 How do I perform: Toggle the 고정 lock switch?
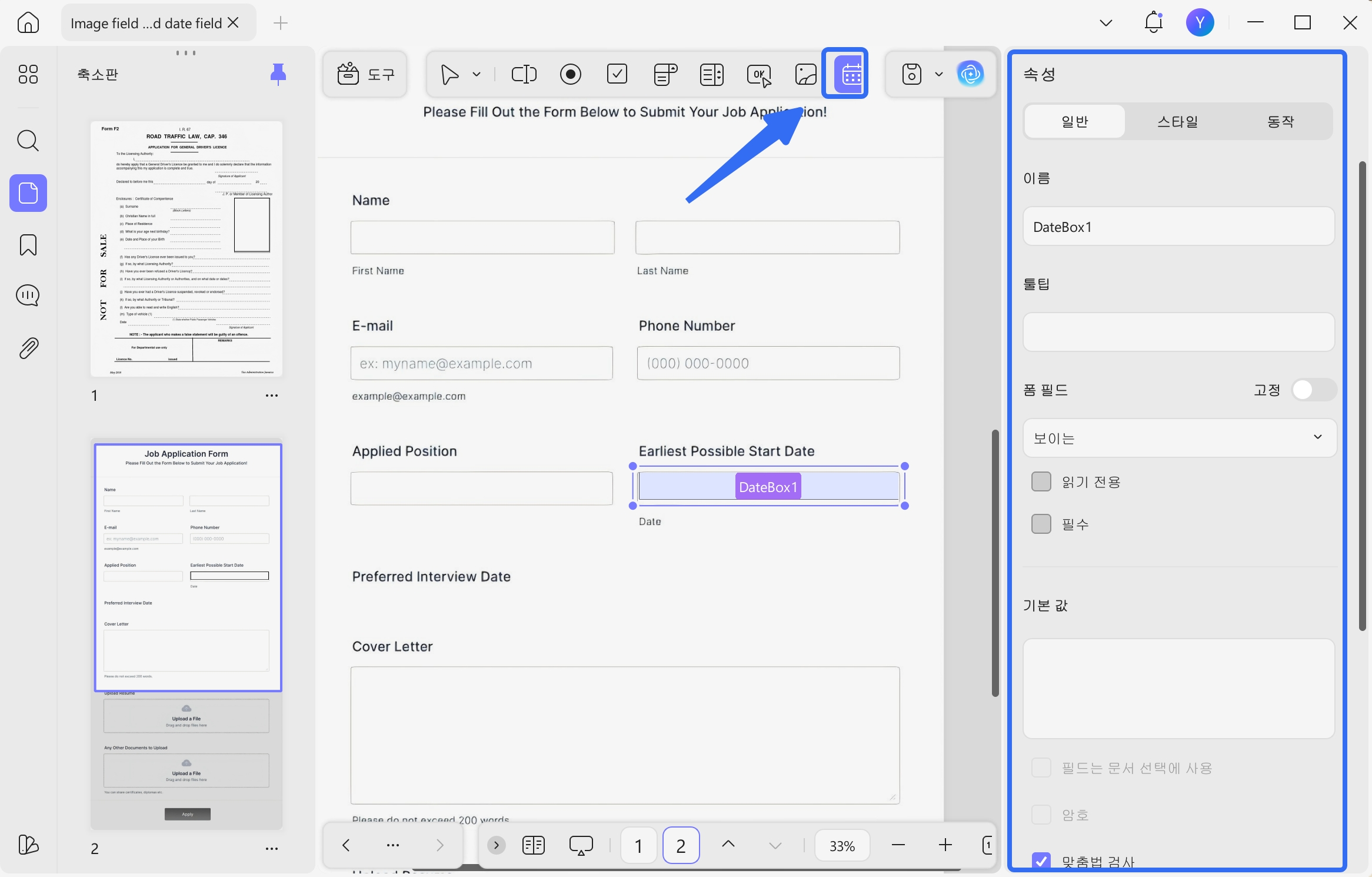(x=1314, y=390)
